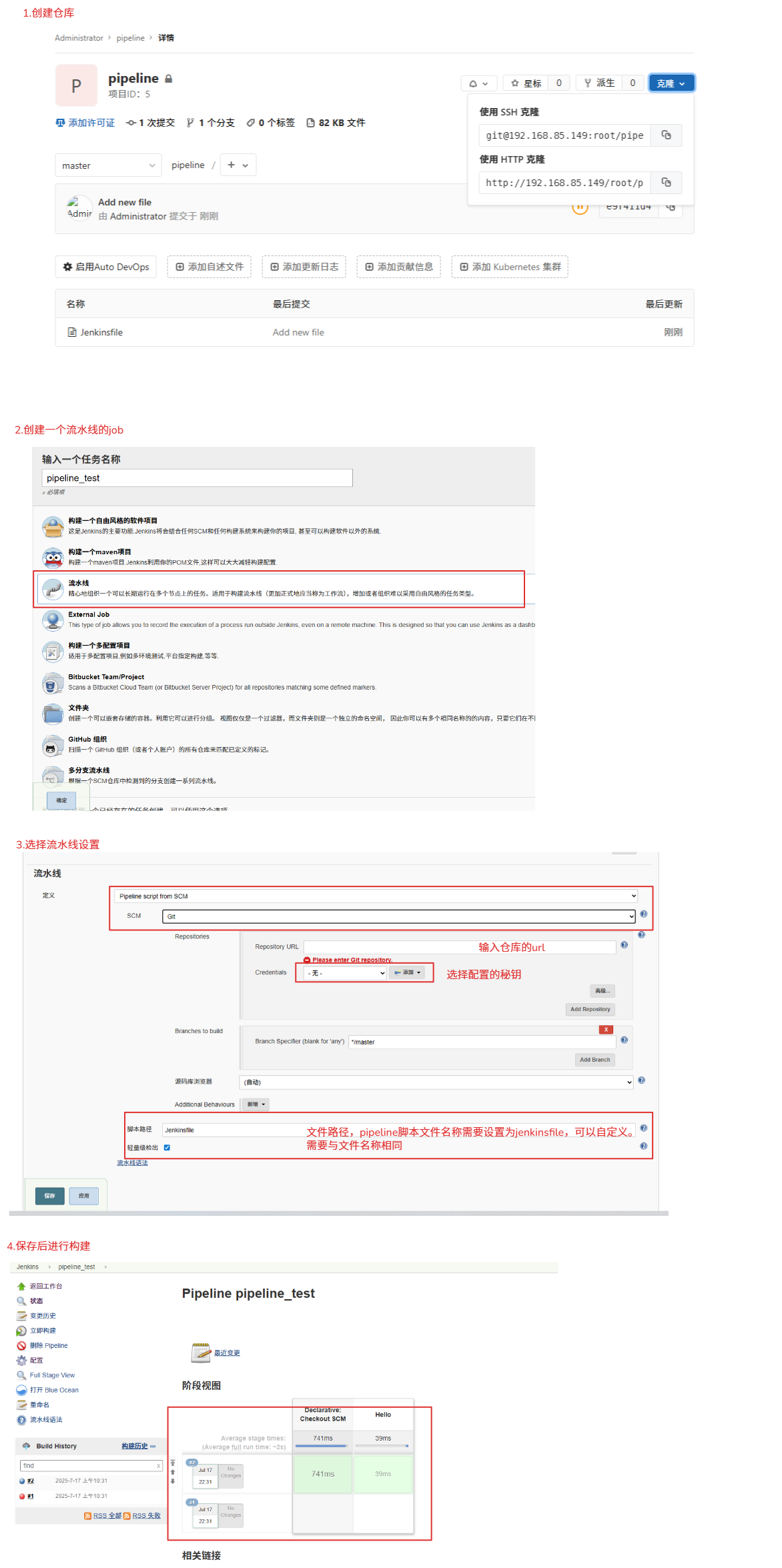The height and width of the screenshot is (1568, 782).
Task: Select the GitHub 组织 icon
Action: coord(53,745)
